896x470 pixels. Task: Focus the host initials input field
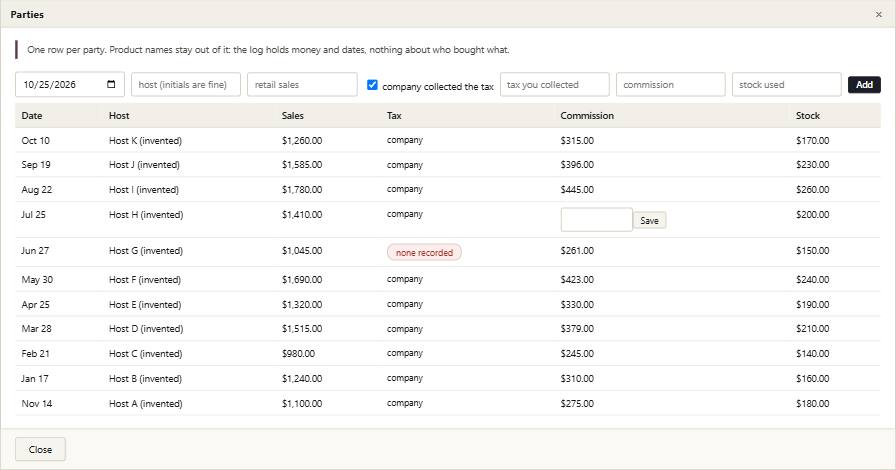click(x=186, y=85)
